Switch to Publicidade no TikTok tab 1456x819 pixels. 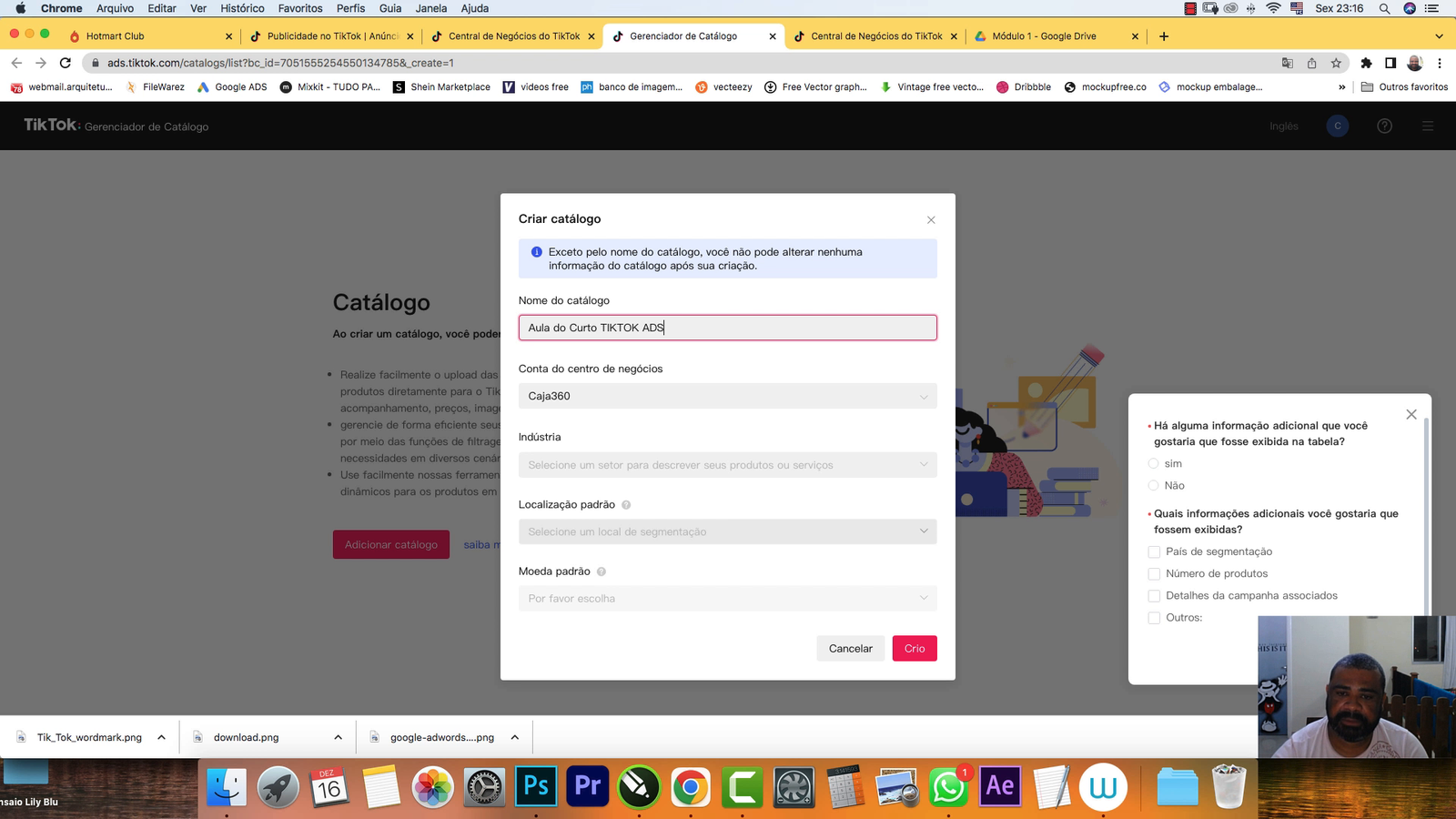[331, 36]
